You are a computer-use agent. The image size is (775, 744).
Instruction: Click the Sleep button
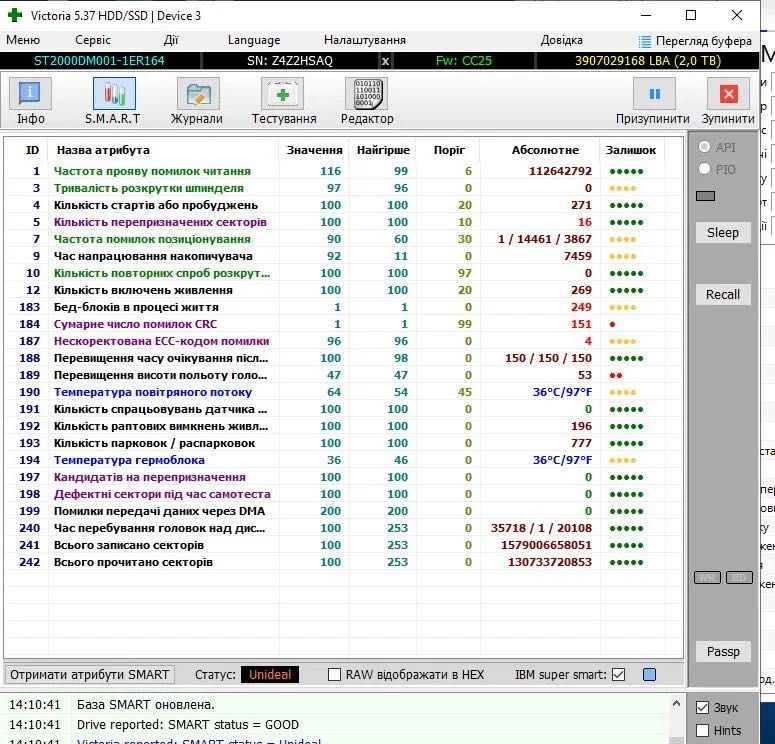coord(723,232)
